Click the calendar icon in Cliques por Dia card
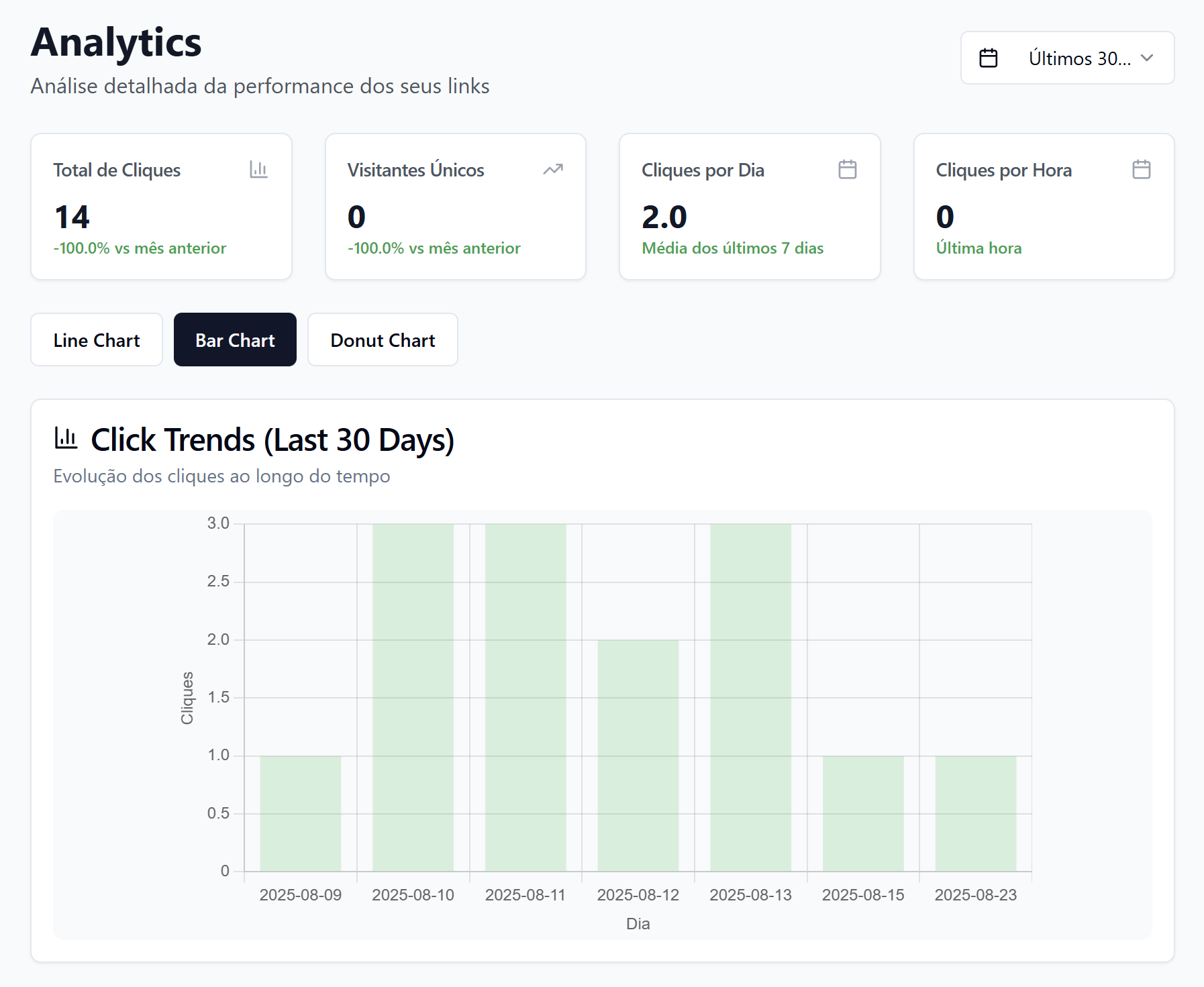 click(x=847, y=170)
